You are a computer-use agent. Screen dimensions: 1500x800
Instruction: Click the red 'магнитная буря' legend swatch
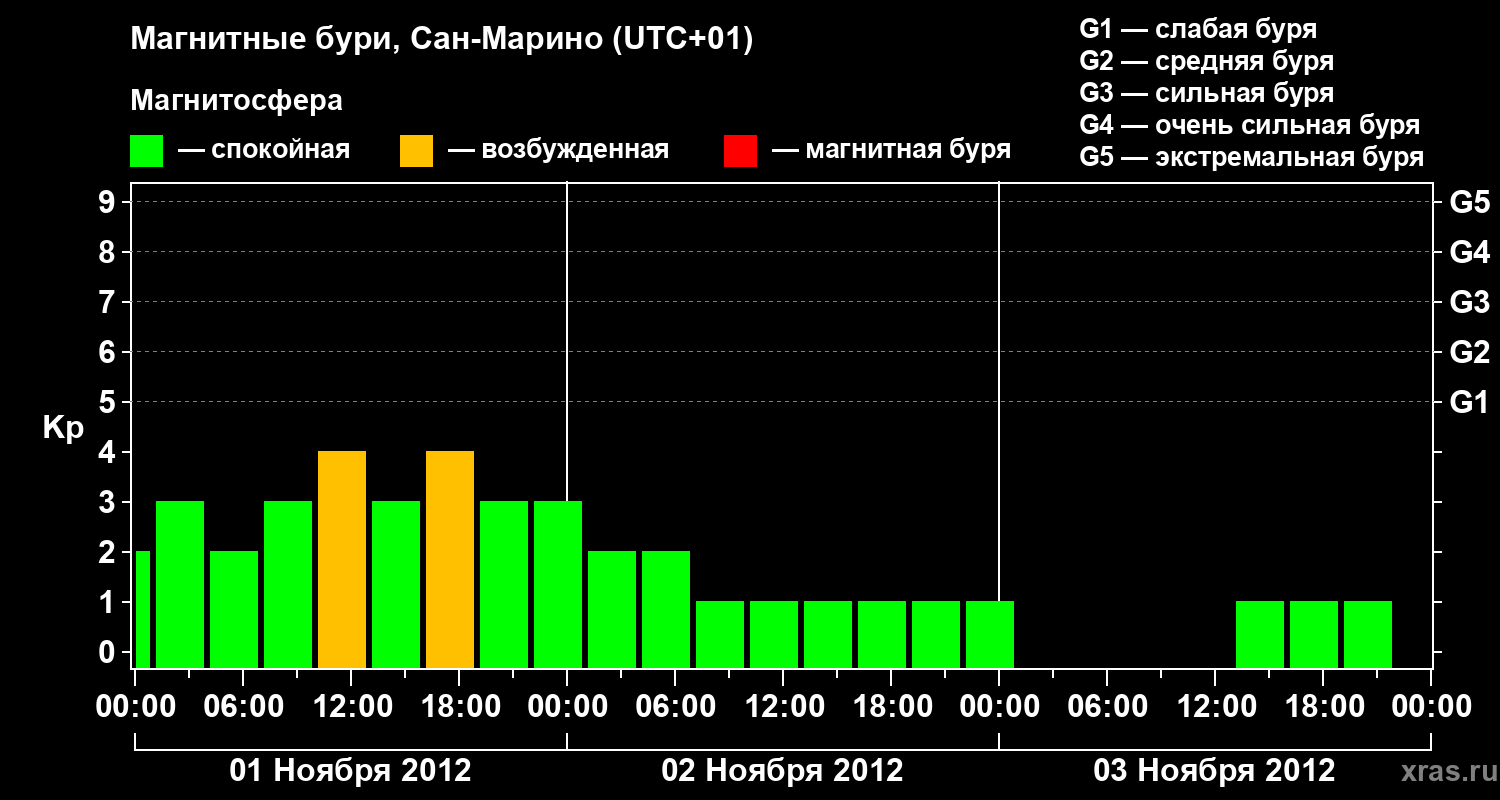click(740, 151)
